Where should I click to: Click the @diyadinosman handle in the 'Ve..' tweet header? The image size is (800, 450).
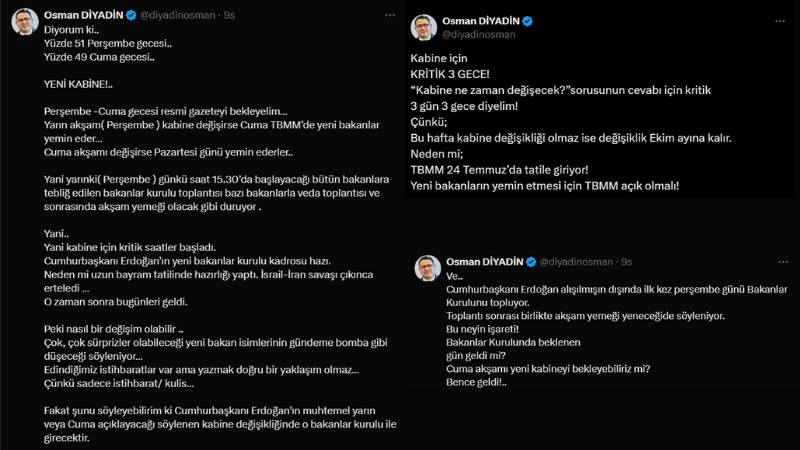(x=576, y=262)
